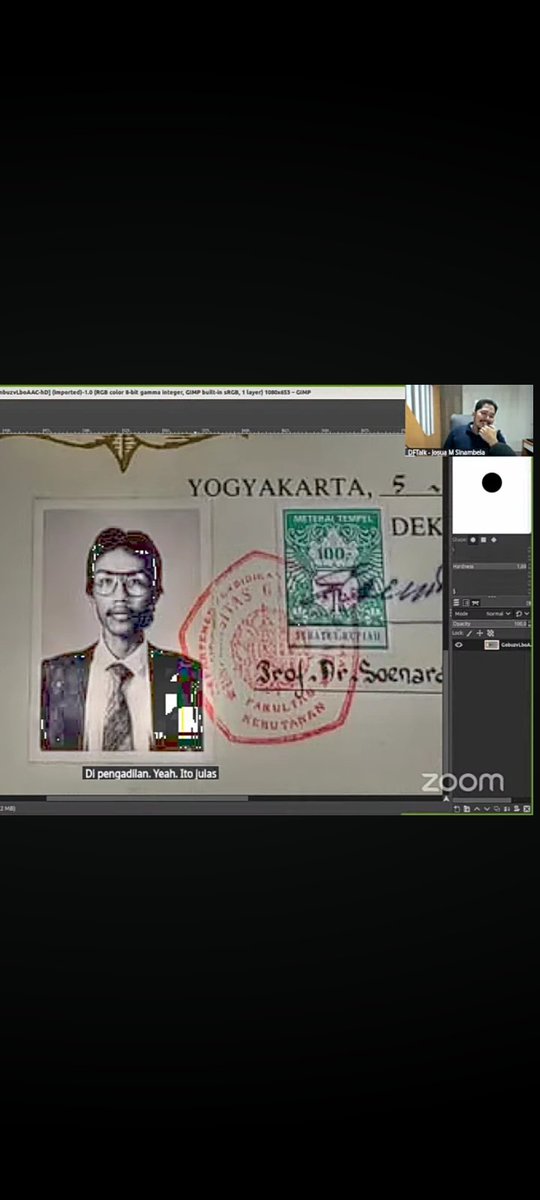Toggle lock alpha channel
The width and height of the screenshot is (540, 1200).
[x=490, y=633]
